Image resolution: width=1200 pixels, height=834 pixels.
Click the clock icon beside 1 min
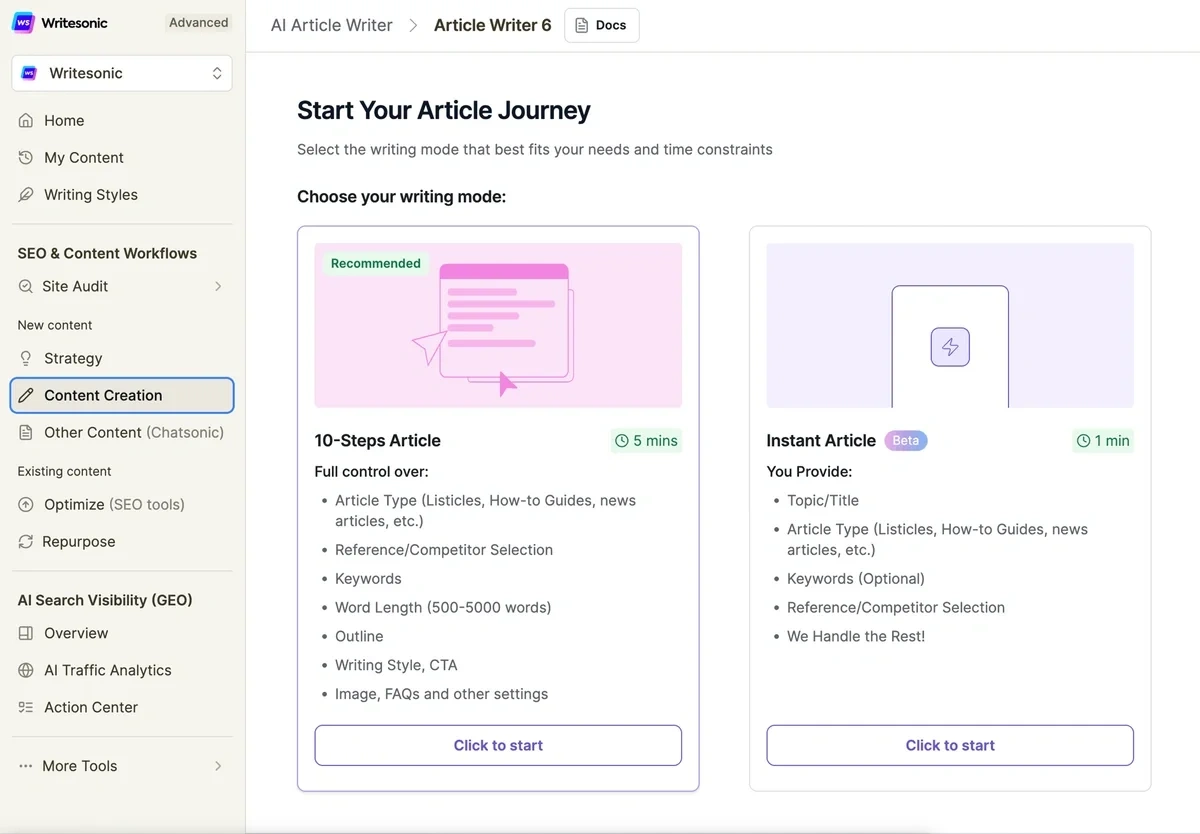click(1084, 440)
